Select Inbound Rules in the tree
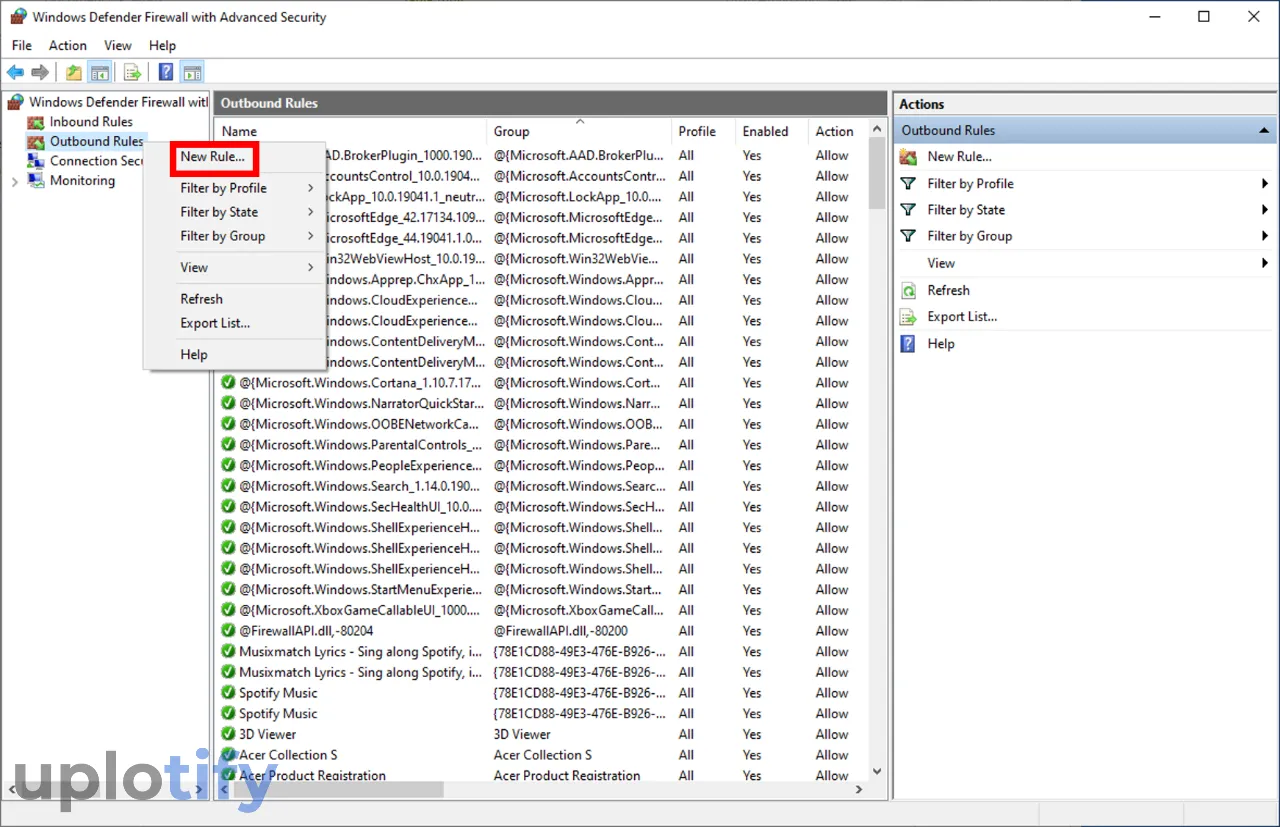Image resolution: width=1280 pixels, height=827 pixels. 91,122
